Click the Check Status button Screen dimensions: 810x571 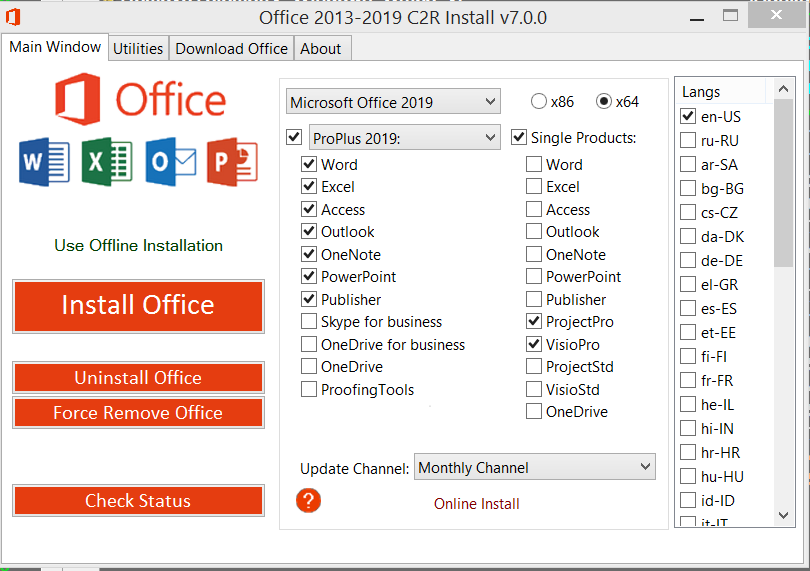coord(138,500)
